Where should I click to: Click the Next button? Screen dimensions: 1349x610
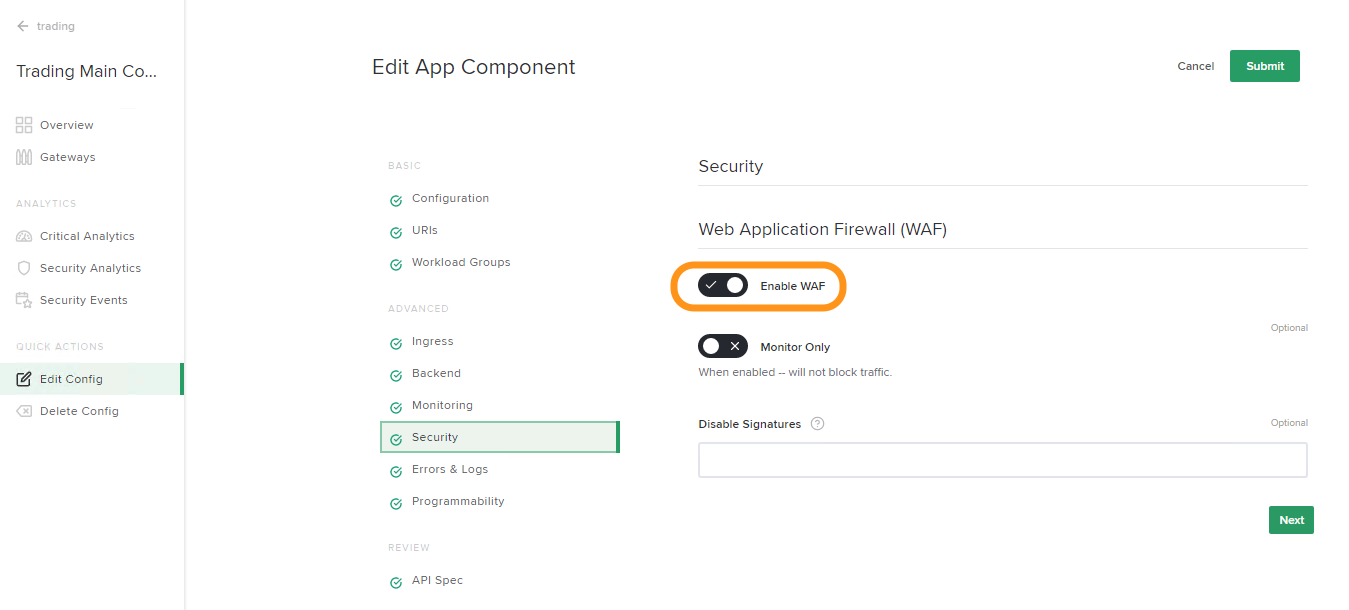coord(1291,520)
